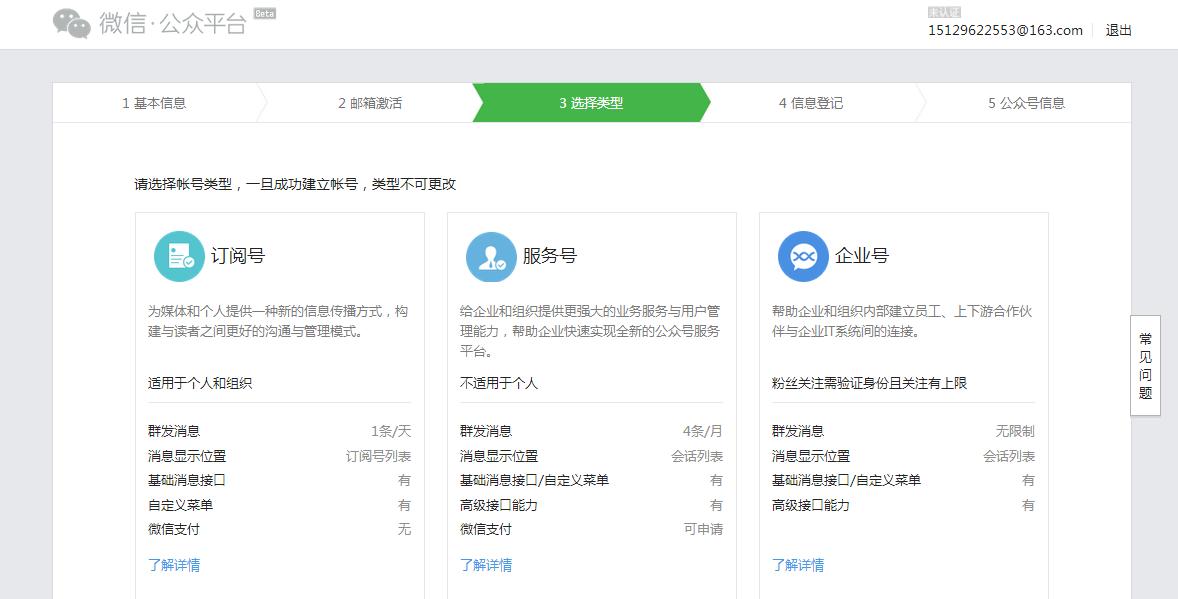Open the 服务号 了解详情 details link
The height and width of the screenshot is (599, 1178).
coord(487,565)
